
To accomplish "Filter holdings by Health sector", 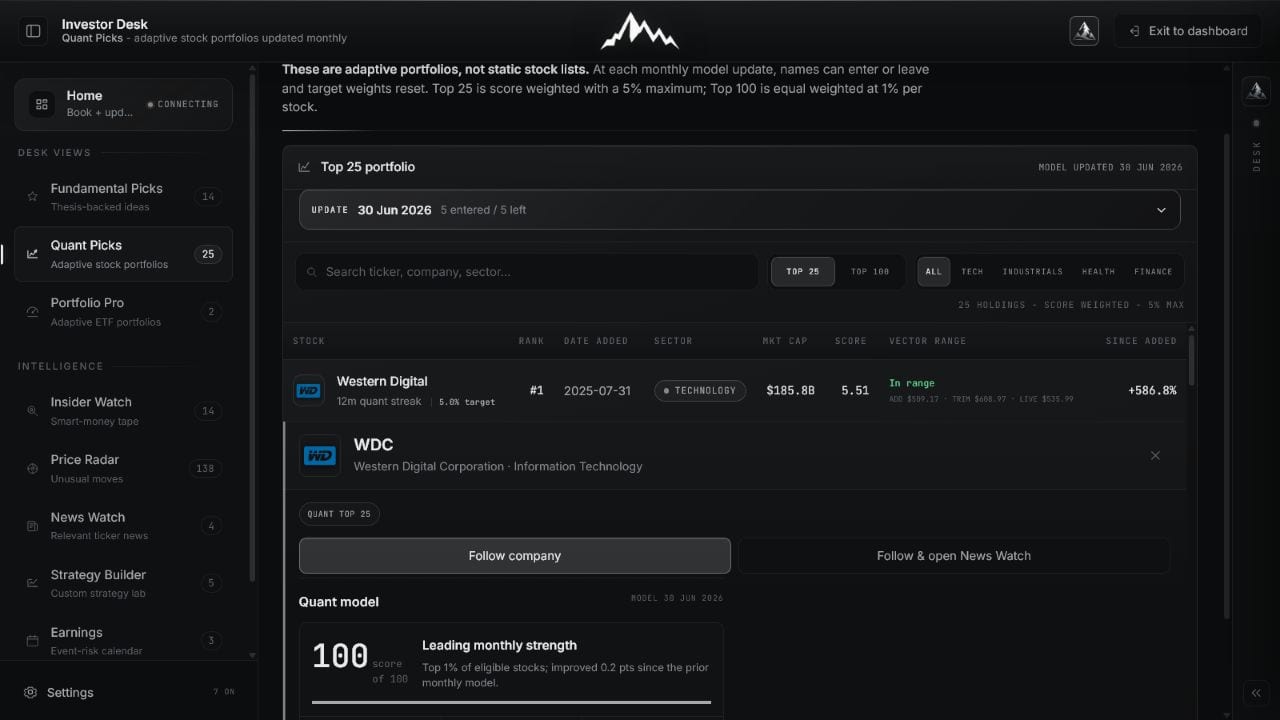I will (1098, 272).
